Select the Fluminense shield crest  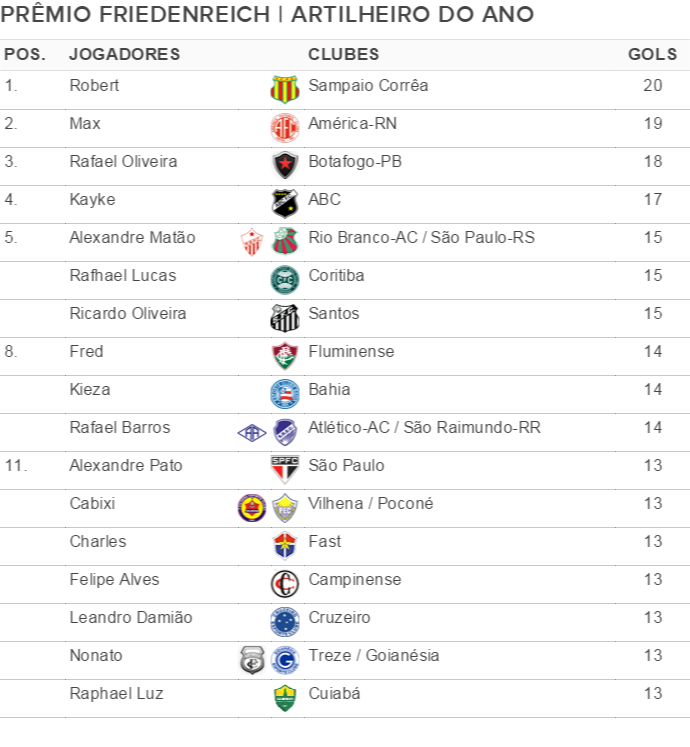[x=285, y=355]
